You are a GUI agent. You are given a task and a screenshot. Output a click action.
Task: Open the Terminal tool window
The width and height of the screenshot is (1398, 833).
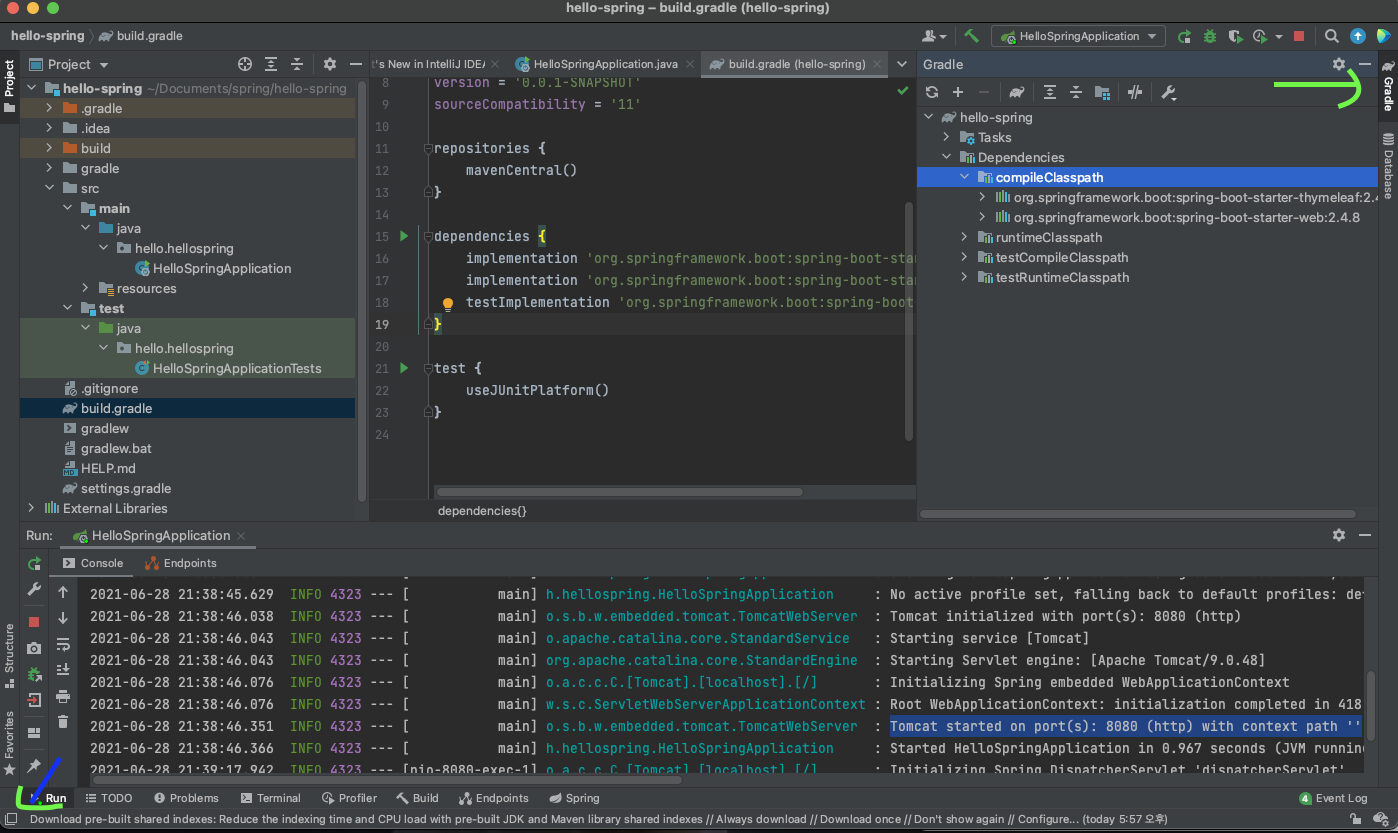270,798
